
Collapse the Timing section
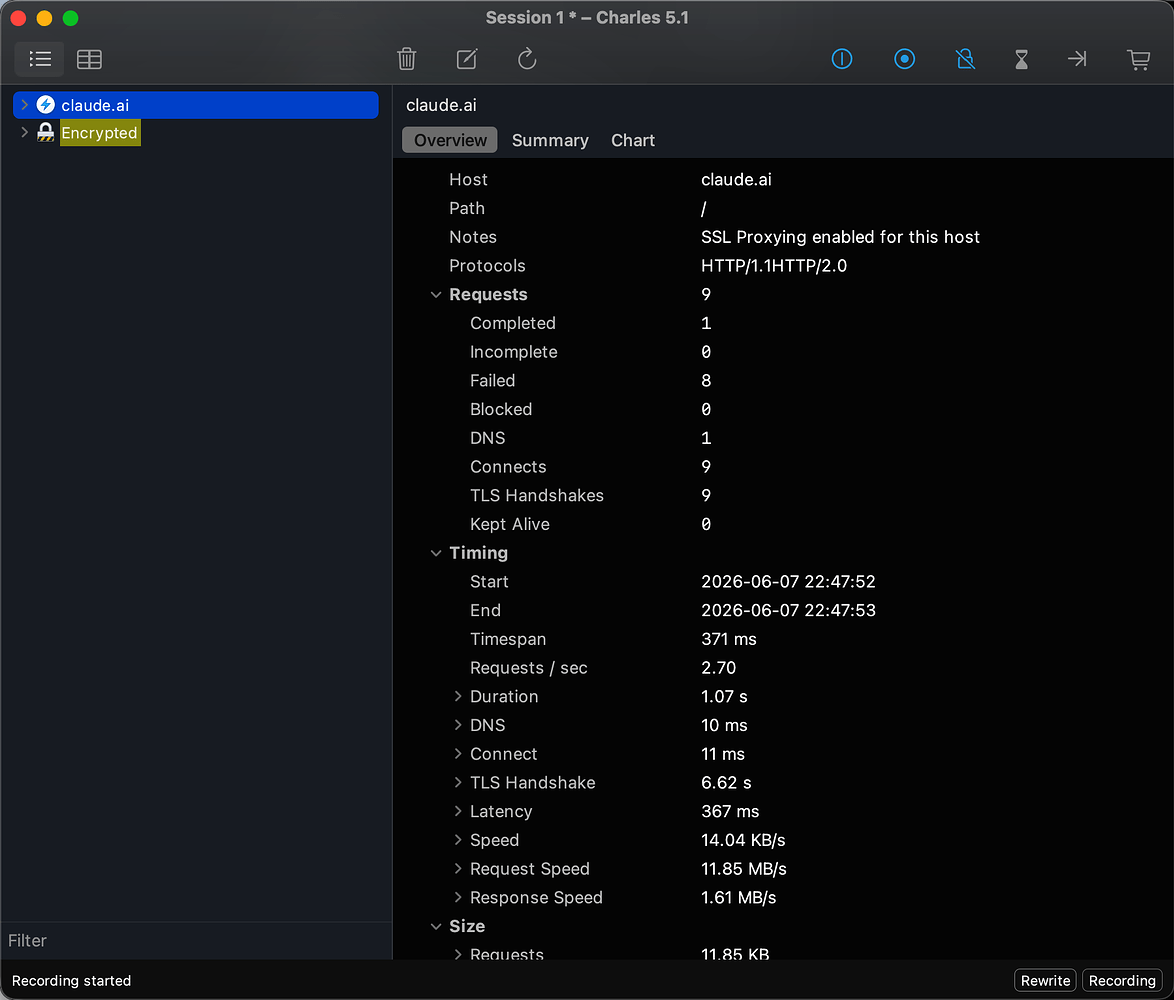pos(436,553)
